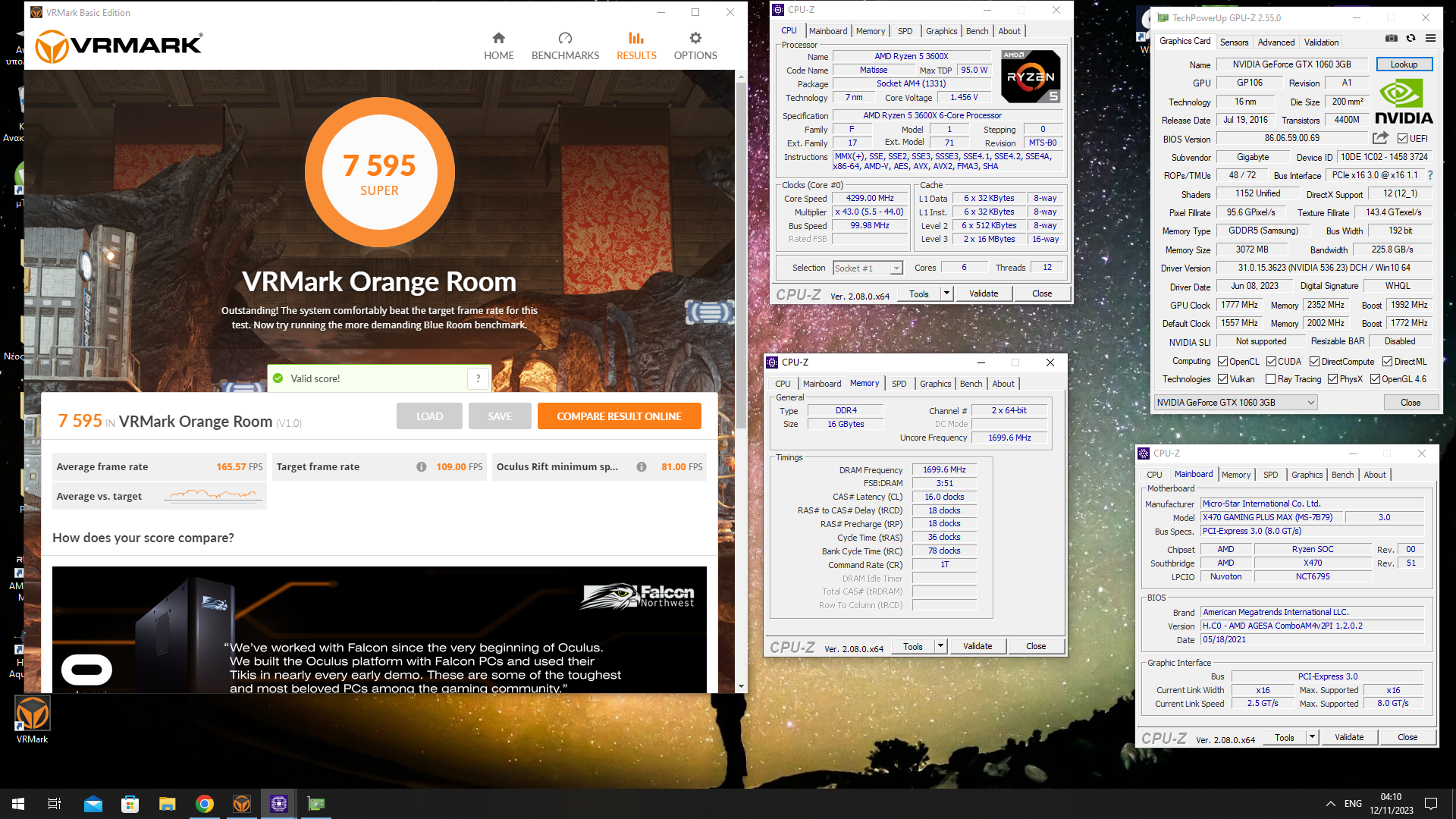Toggle the DirectML checkbox
1456x819 pixels.
pos(1387,362)
